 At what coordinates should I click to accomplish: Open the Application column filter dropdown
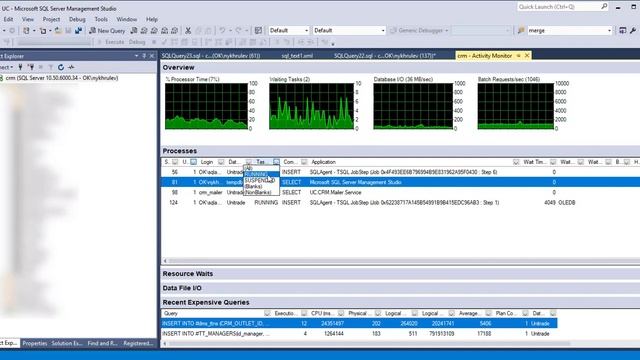pyautogui.click(x=516, y=162)
